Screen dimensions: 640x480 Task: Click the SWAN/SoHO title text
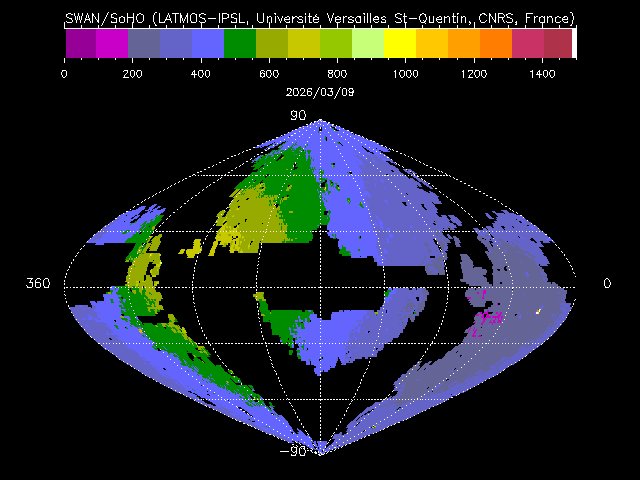[x=320, y=18]
